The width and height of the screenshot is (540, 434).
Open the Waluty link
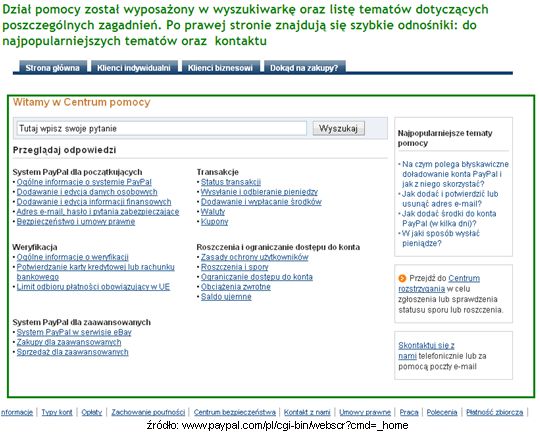[x=212, y=212]
